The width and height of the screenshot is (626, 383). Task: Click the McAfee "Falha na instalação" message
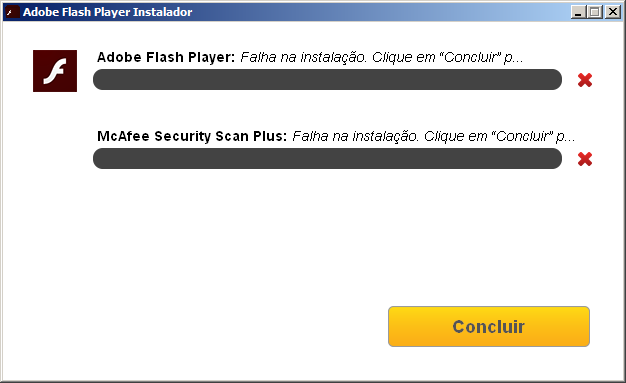pyautogui.click(x=434, y=137)
